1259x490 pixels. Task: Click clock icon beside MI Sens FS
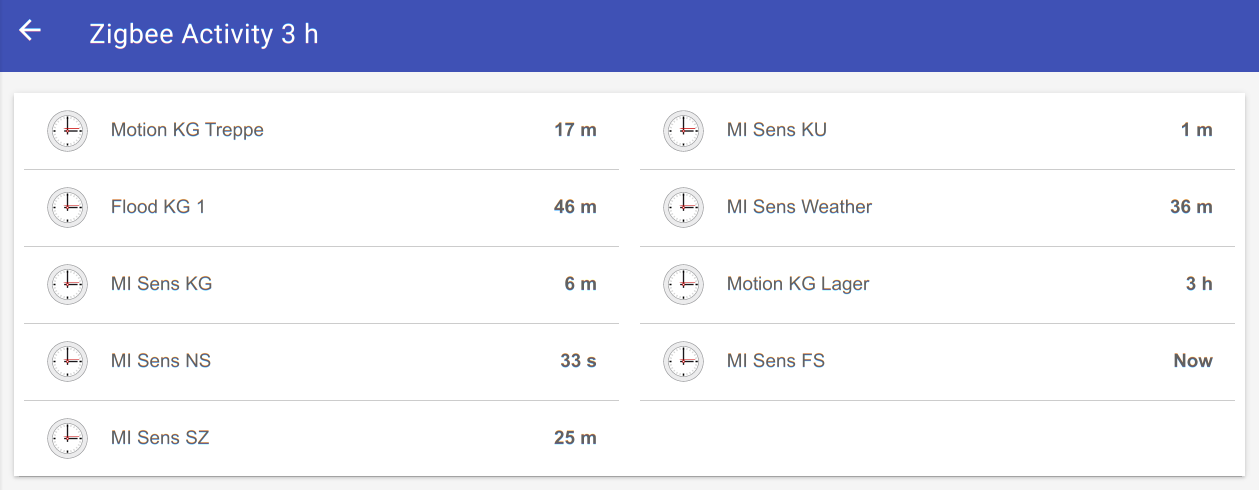[684, 362]
